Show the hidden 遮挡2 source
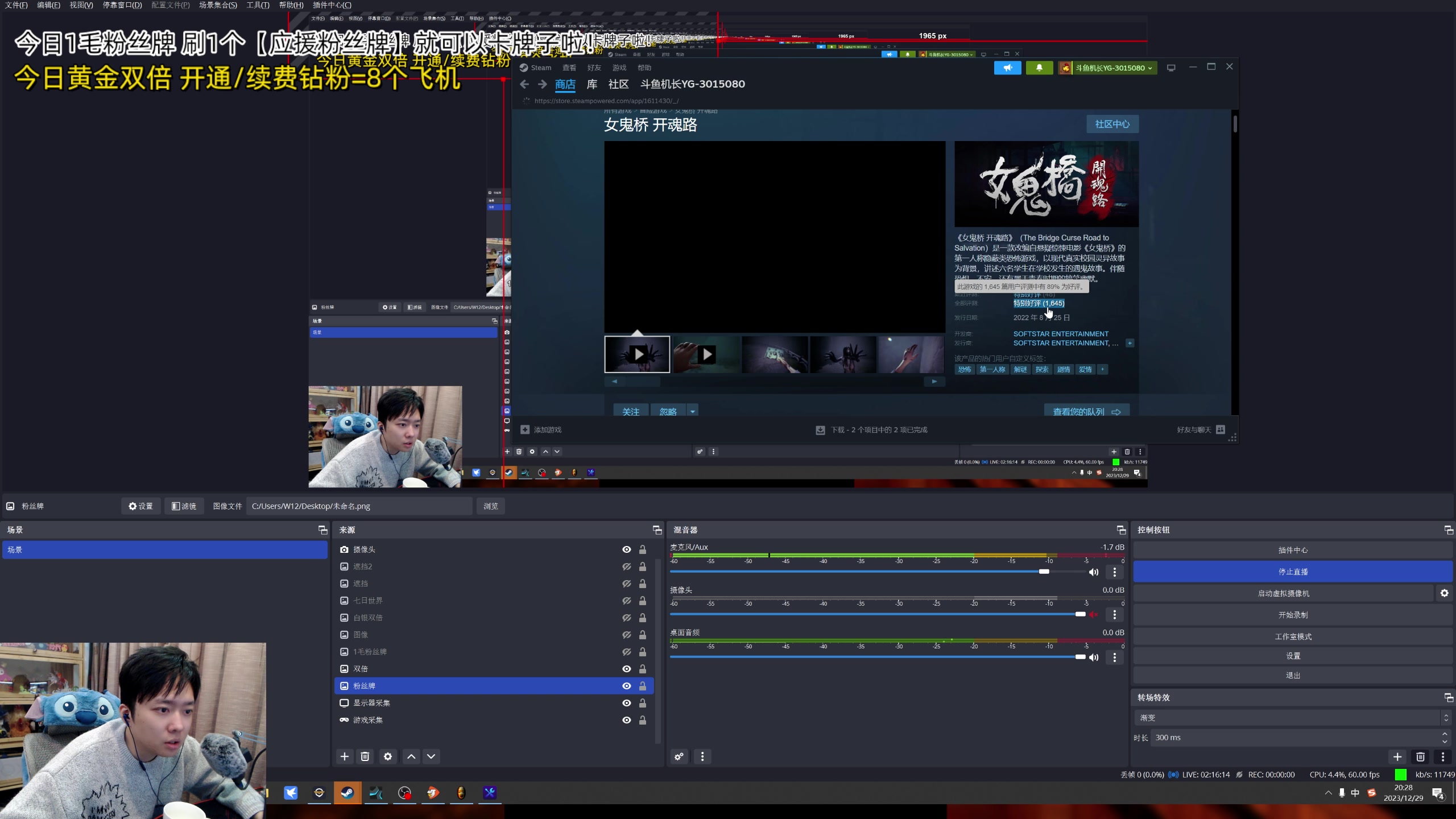This screenshot has width=1456, height=819. (x=626, y=566)
